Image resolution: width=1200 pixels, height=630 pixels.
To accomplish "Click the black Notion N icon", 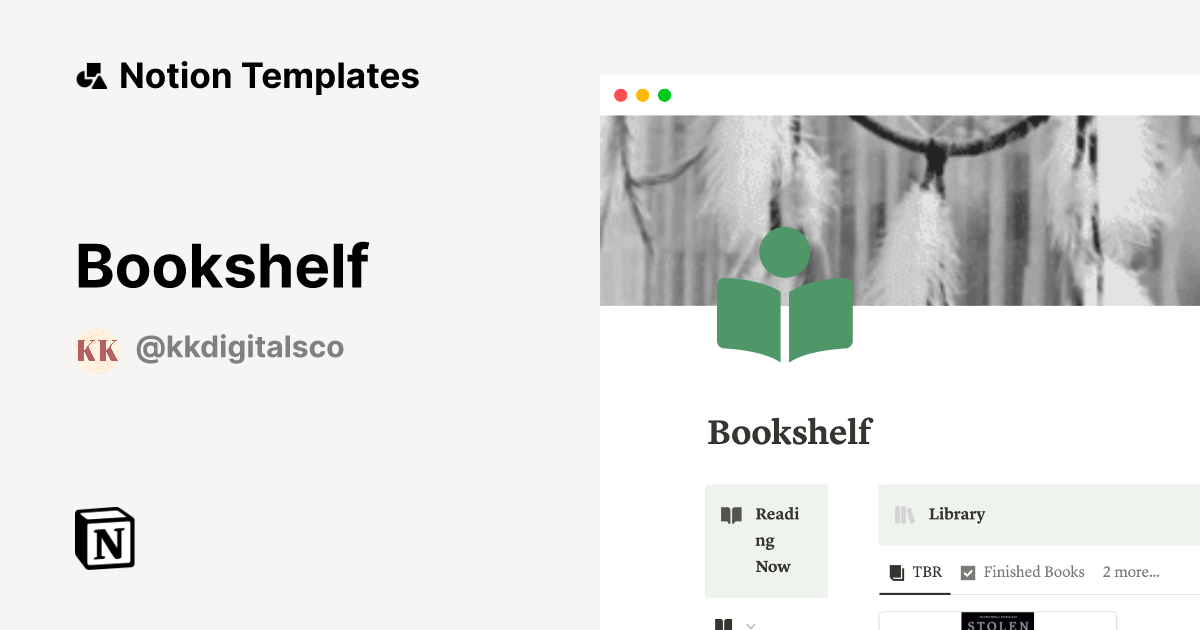I will (x=104, y=538).
